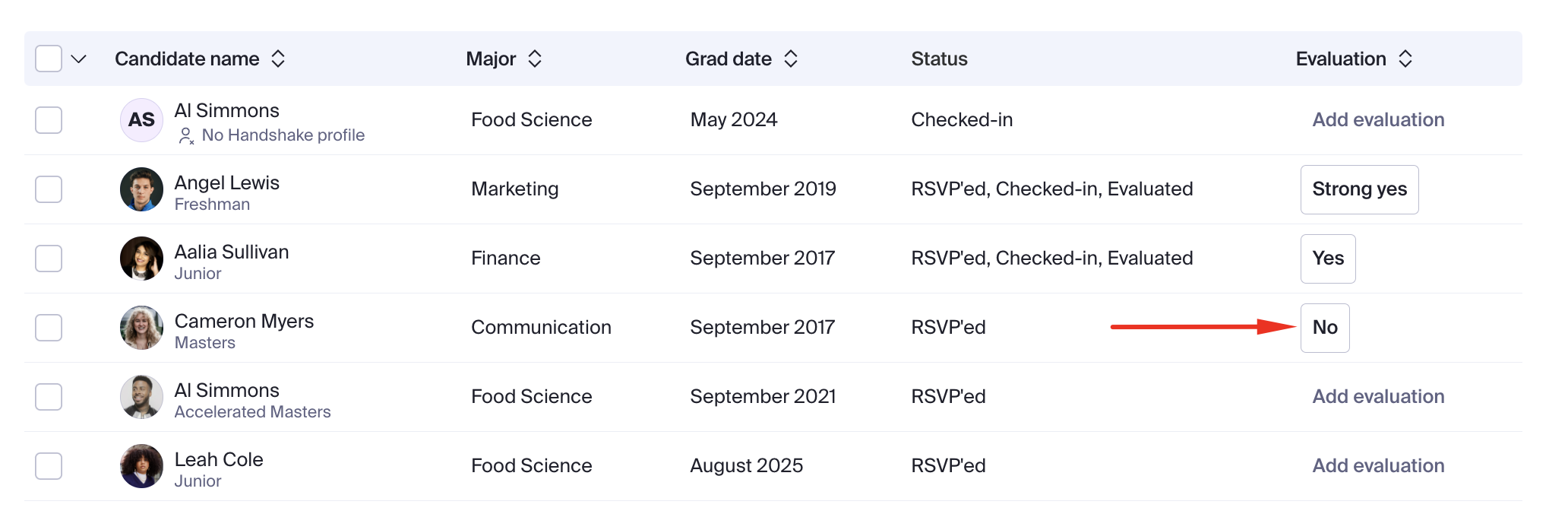This screenshot has width=1568, height=514.
Task: Open Al Simmons AS initials avatar
Action: (x=142, y=120)
